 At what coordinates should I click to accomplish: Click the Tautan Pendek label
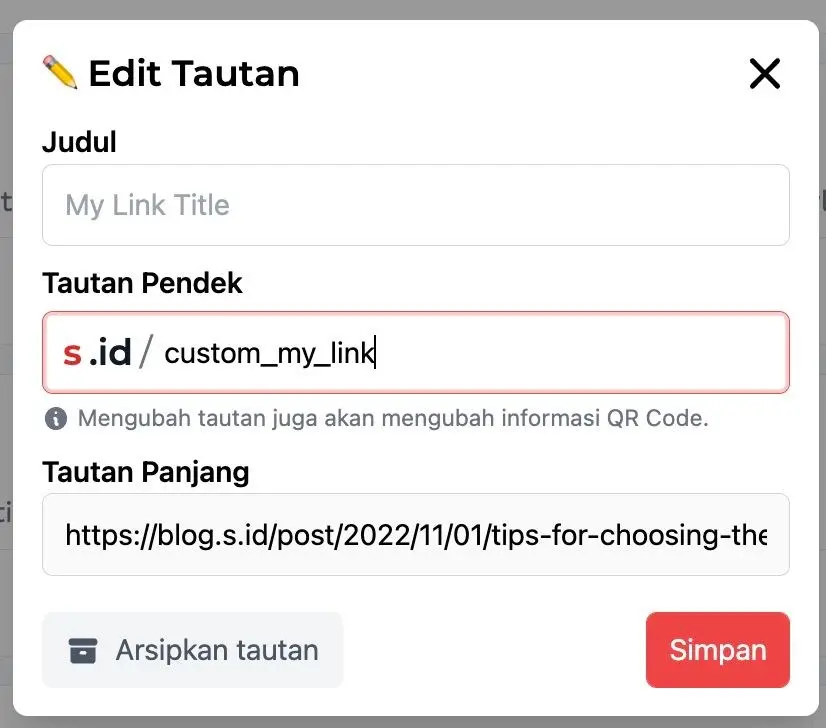142,283
